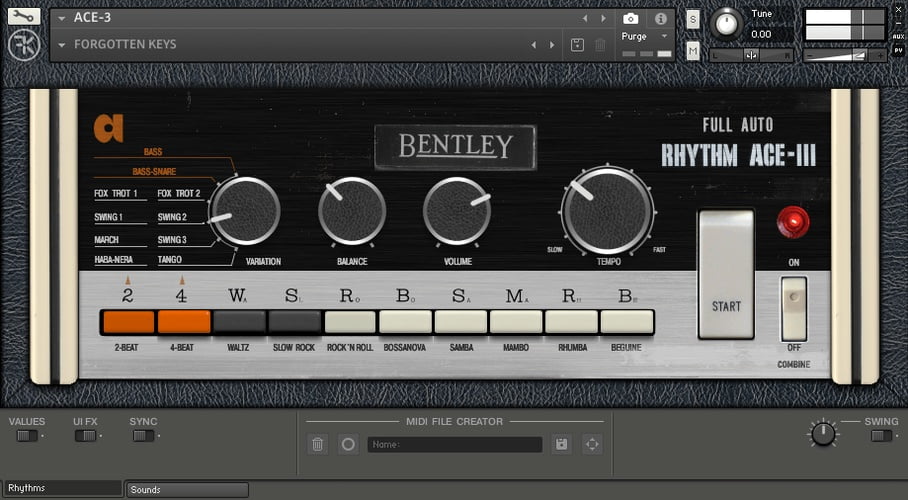The image size is (908, 500).
Task: Click the BENTLEY nameplate
Action: pos(456,147)
